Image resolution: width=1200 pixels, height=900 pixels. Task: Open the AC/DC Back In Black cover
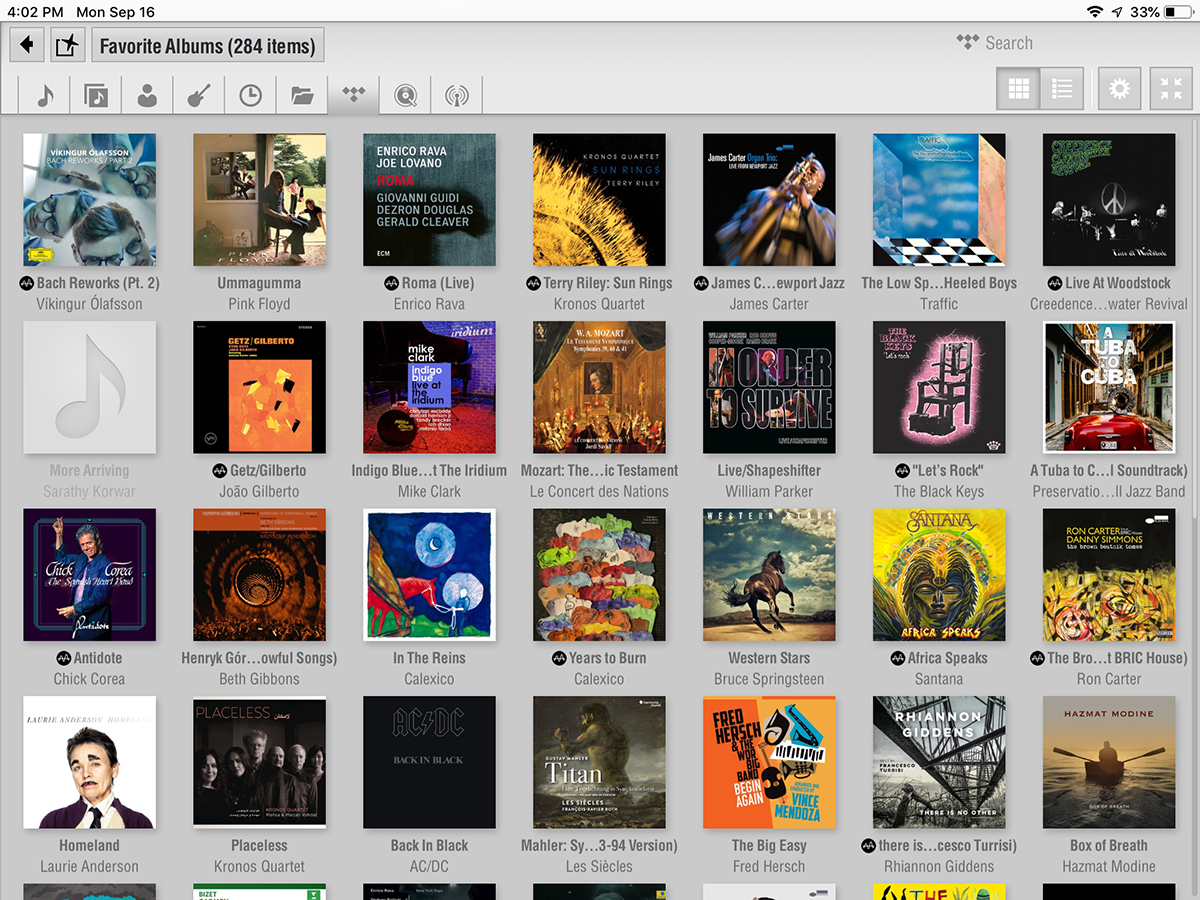pyautogui.click(x=429, y=762)
